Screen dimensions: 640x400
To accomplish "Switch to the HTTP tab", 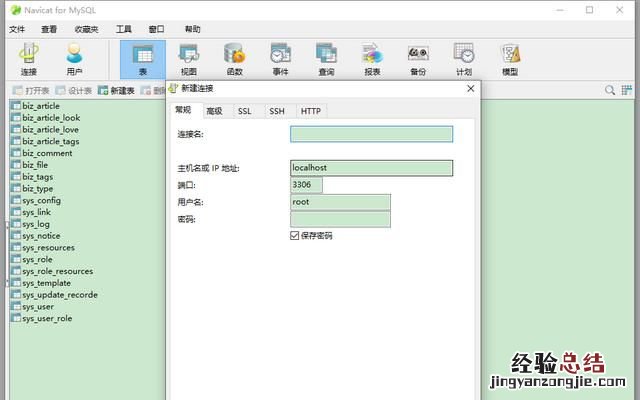I will coord(311,111).
